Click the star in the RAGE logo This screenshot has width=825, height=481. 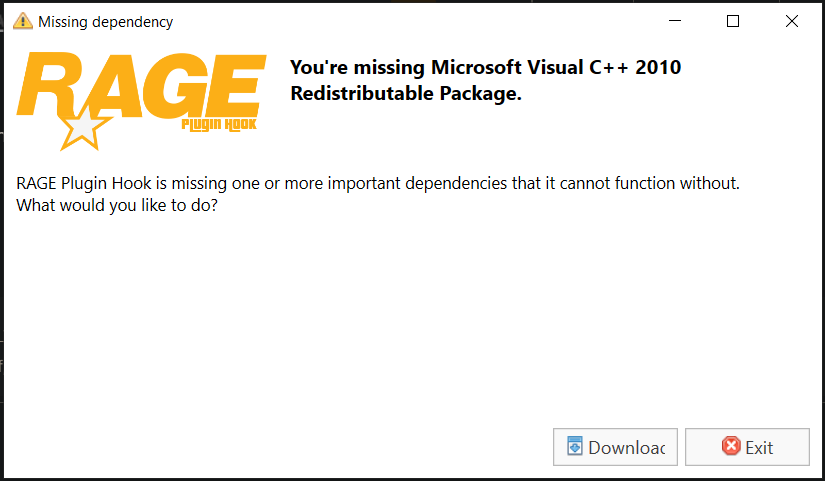click(x=85, y=127)
